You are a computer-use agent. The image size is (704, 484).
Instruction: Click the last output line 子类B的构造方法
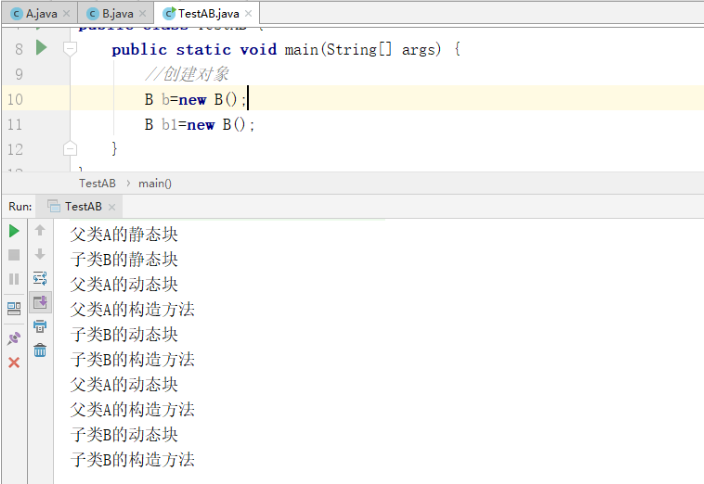(132, 460)
